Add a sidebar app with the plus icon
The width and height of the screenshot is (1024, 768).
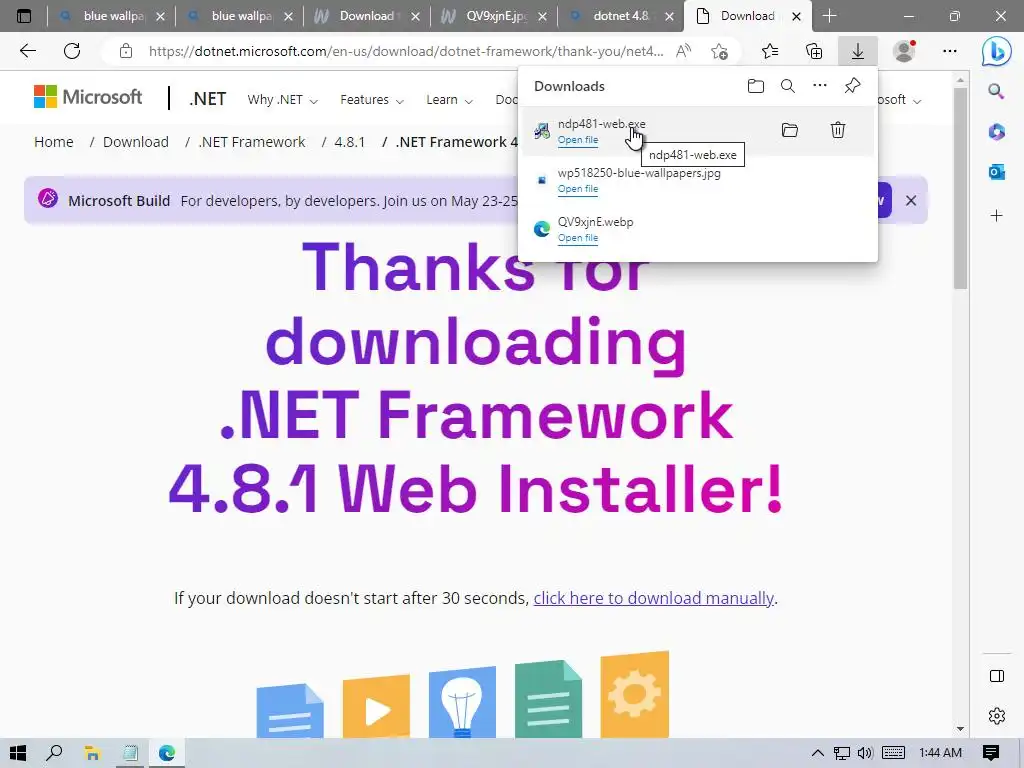[997, 216]
